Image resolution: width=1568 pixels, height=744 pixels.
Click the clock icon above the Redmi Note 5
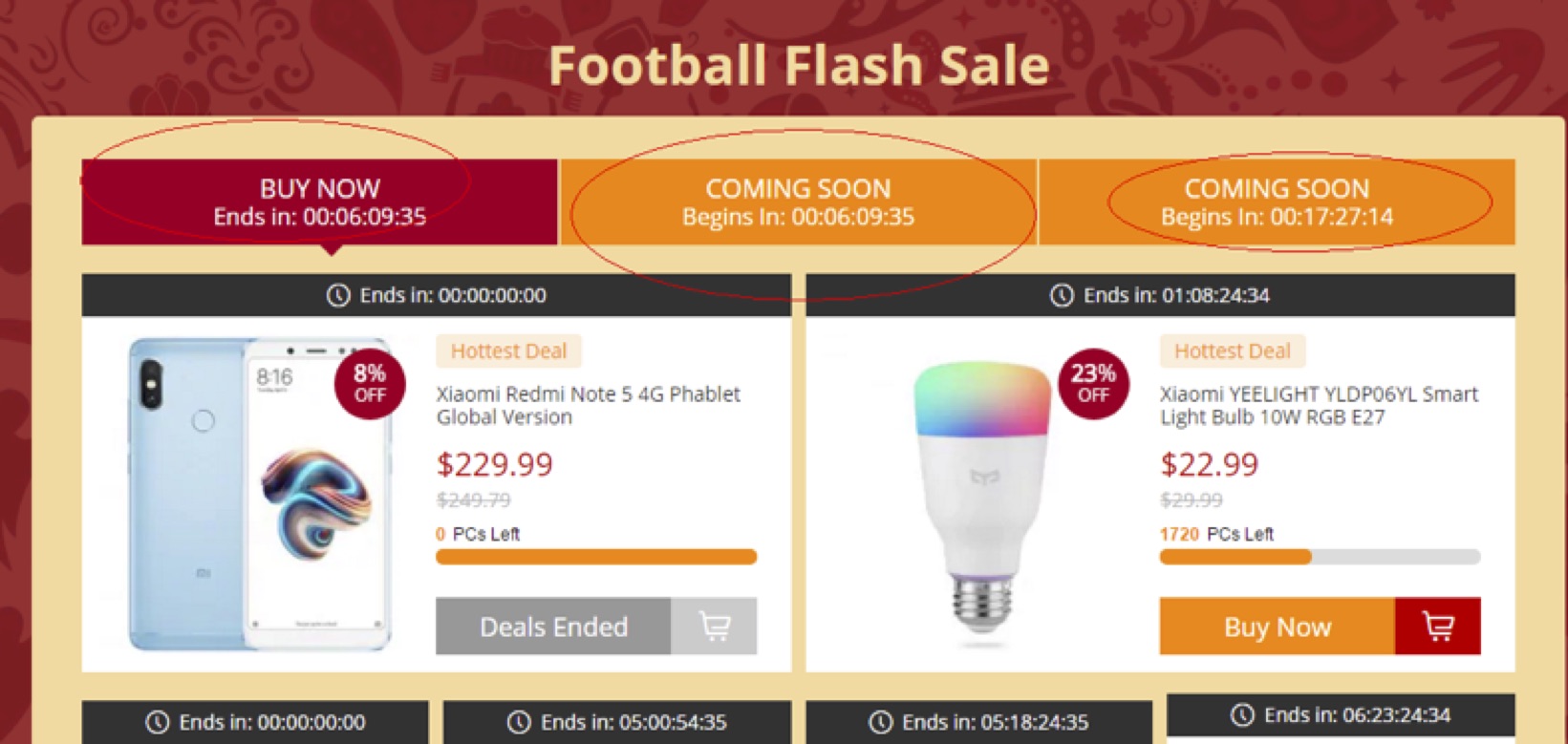pos(338,296)
